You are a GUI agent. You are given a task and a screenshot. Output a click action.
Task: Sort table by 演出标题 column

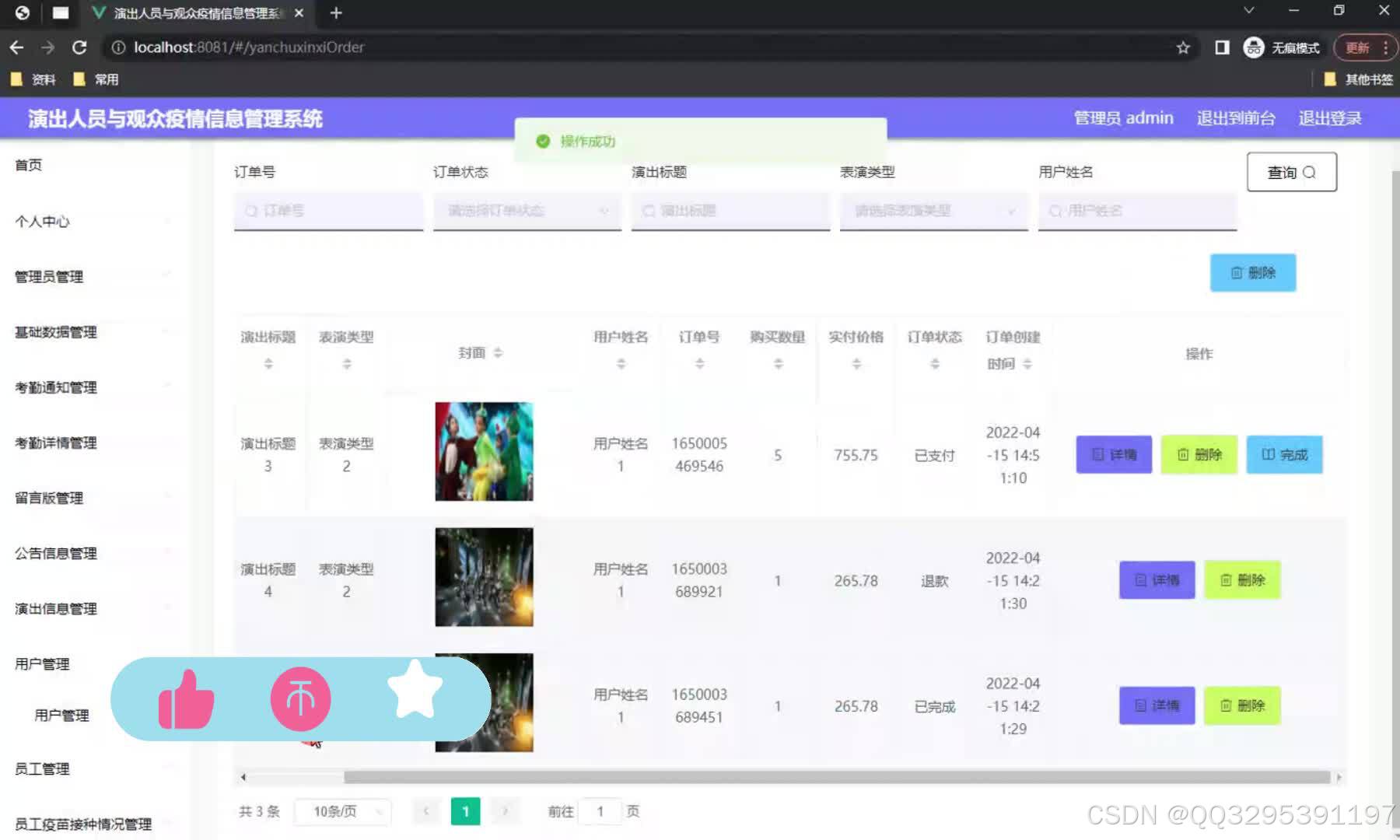click(268, 363)
